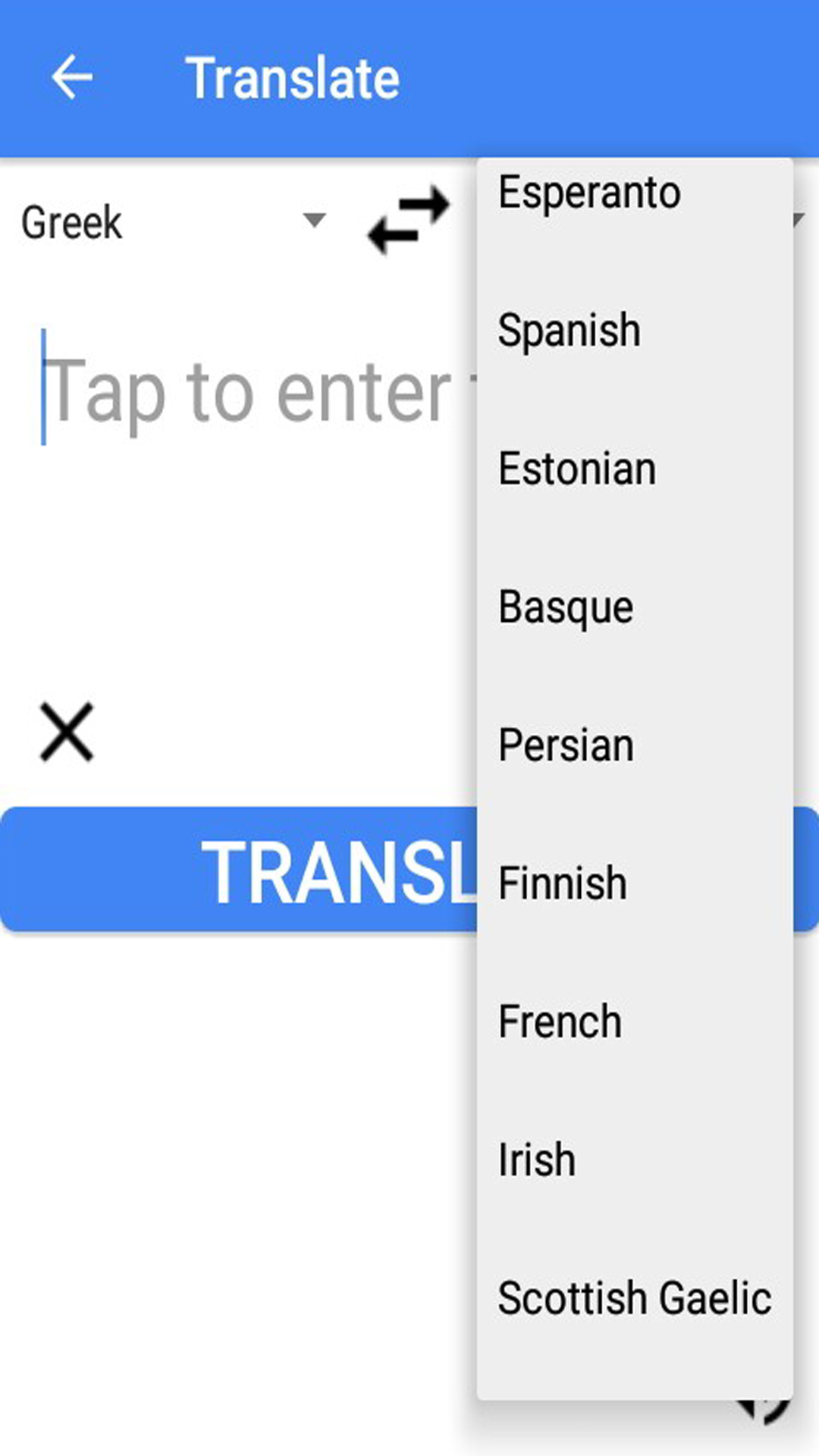Clear text with the X icon

pos(67,732)
